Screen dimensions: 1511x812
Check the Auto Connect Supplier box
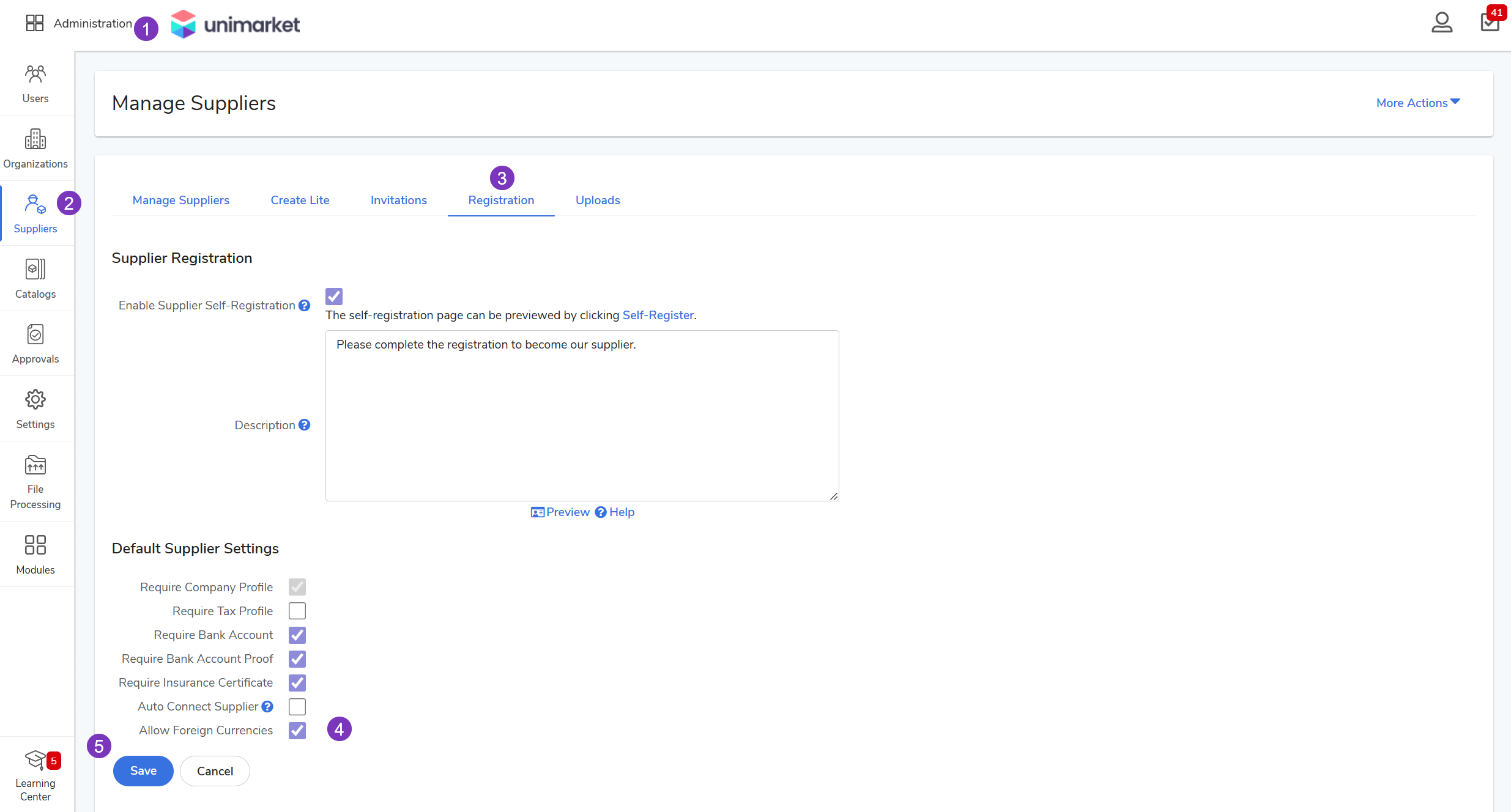click(x=297, y=706)
